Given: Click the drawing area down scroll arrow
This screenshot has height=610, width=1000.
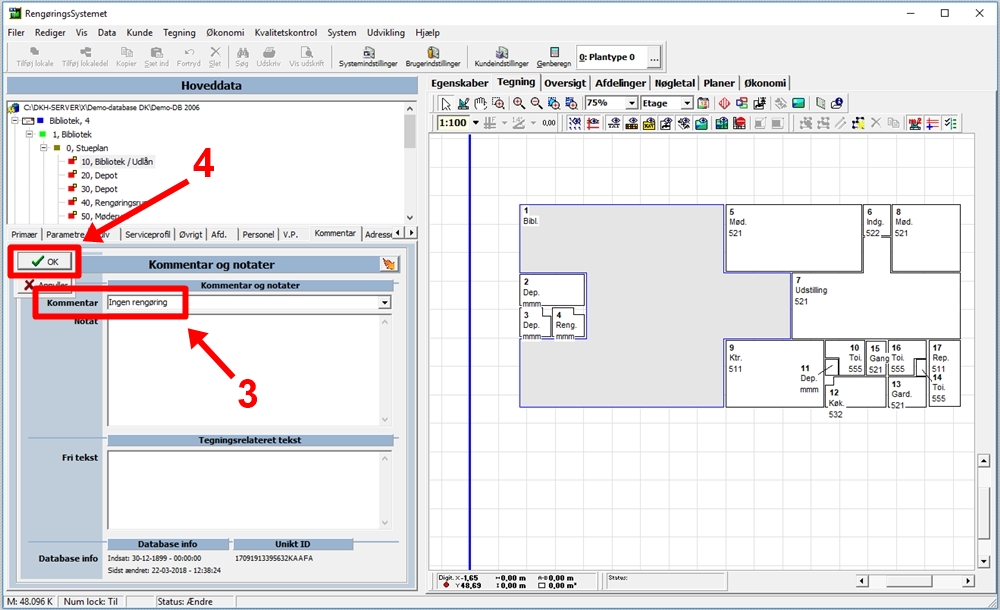Looking at the screenshot, I should click(983, 562).
